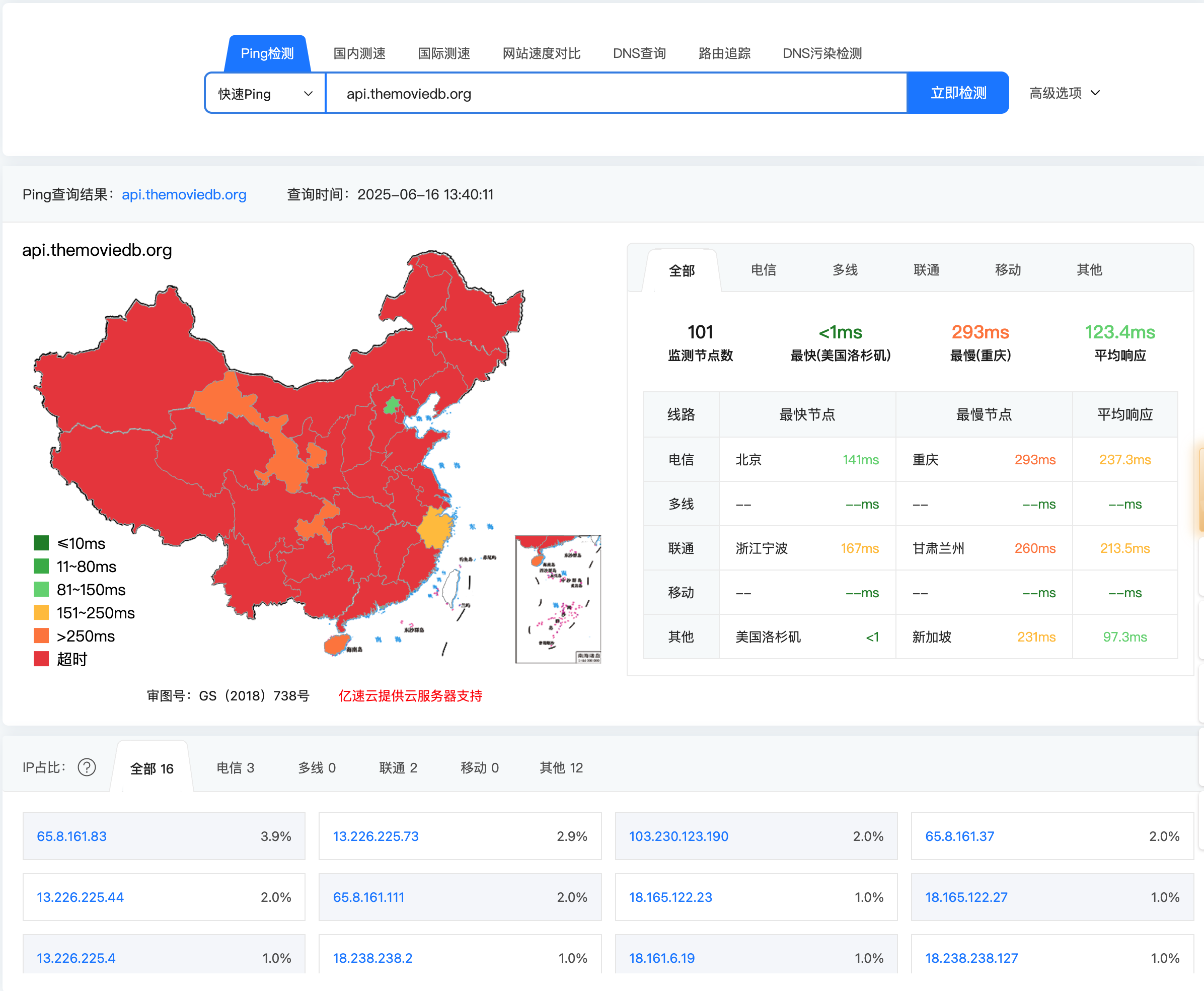Click the 南海诸岛 inset map thumbnail
The width and height of the screenshot is (1204, 991).
[558, 599]
